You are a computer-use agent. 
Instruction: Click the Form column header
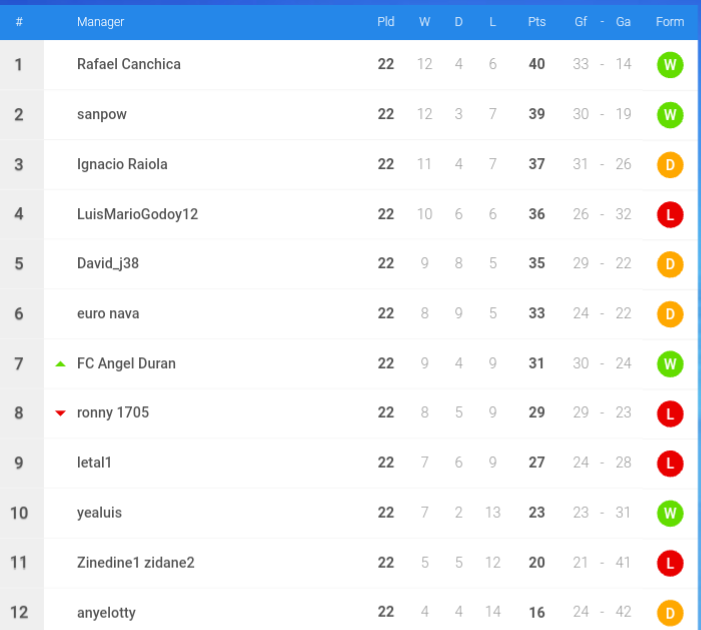670,21
